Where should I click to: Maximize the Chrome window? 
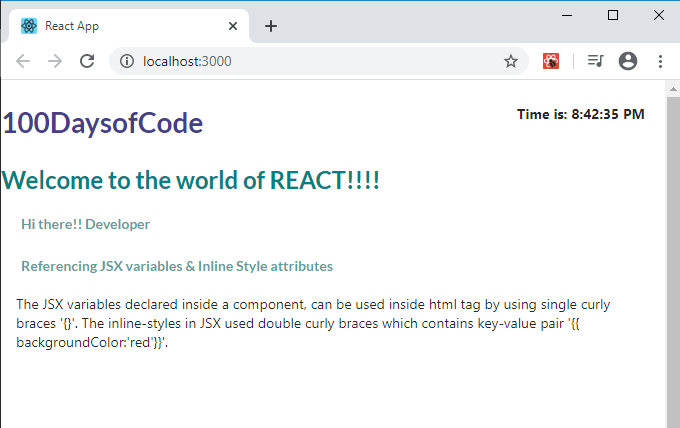click(613, 16)
